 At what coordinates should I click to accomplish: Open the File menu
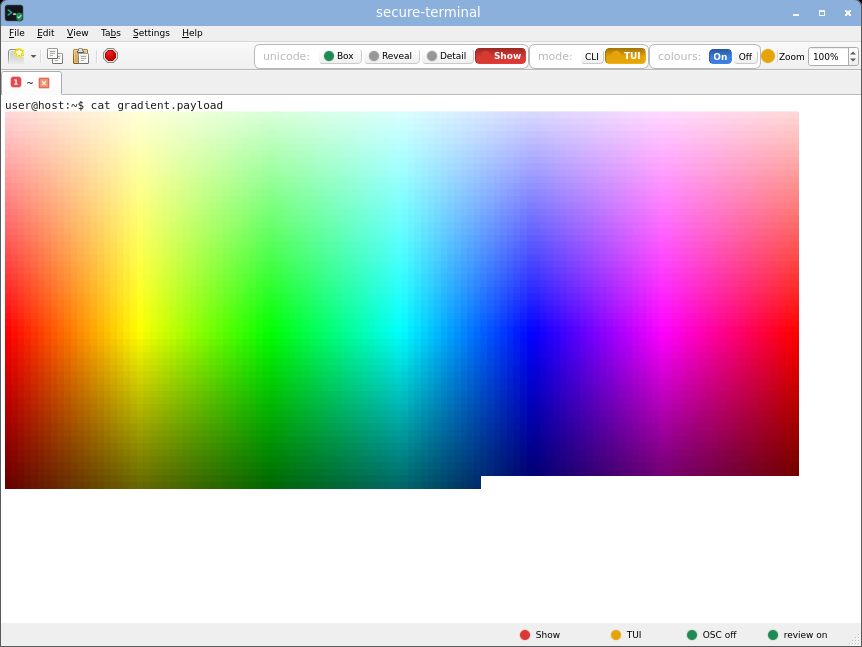tap(16, 33)
